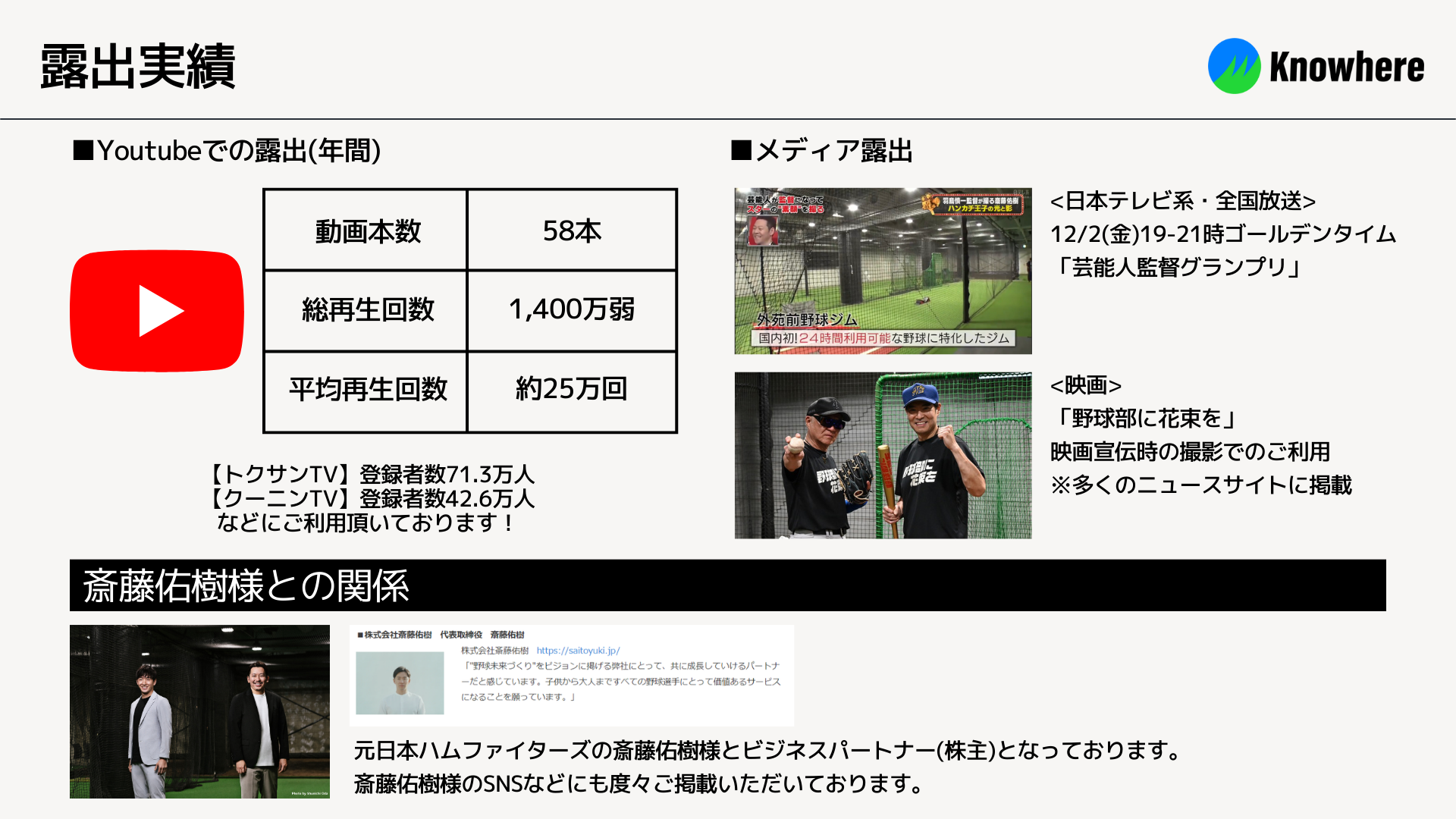Click the 芸能人監督グランプリ program title text
This screenshot has height=819, width=1456.
click(x=1175, y=267)
